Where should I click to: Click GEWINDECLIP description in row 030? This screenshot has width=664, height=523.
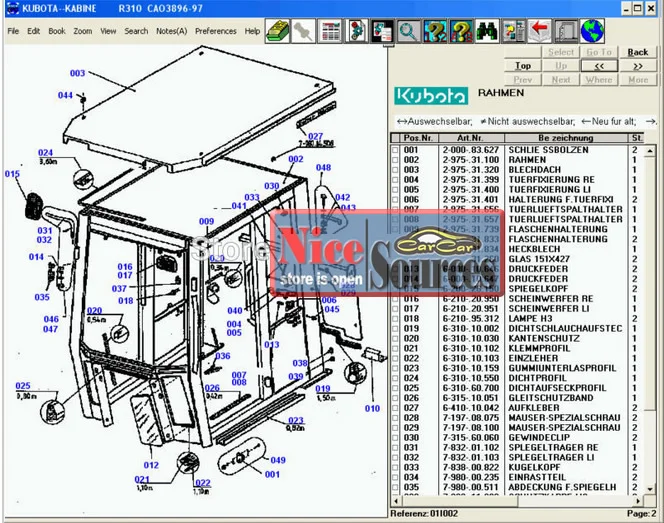click(x=539, y=438)
